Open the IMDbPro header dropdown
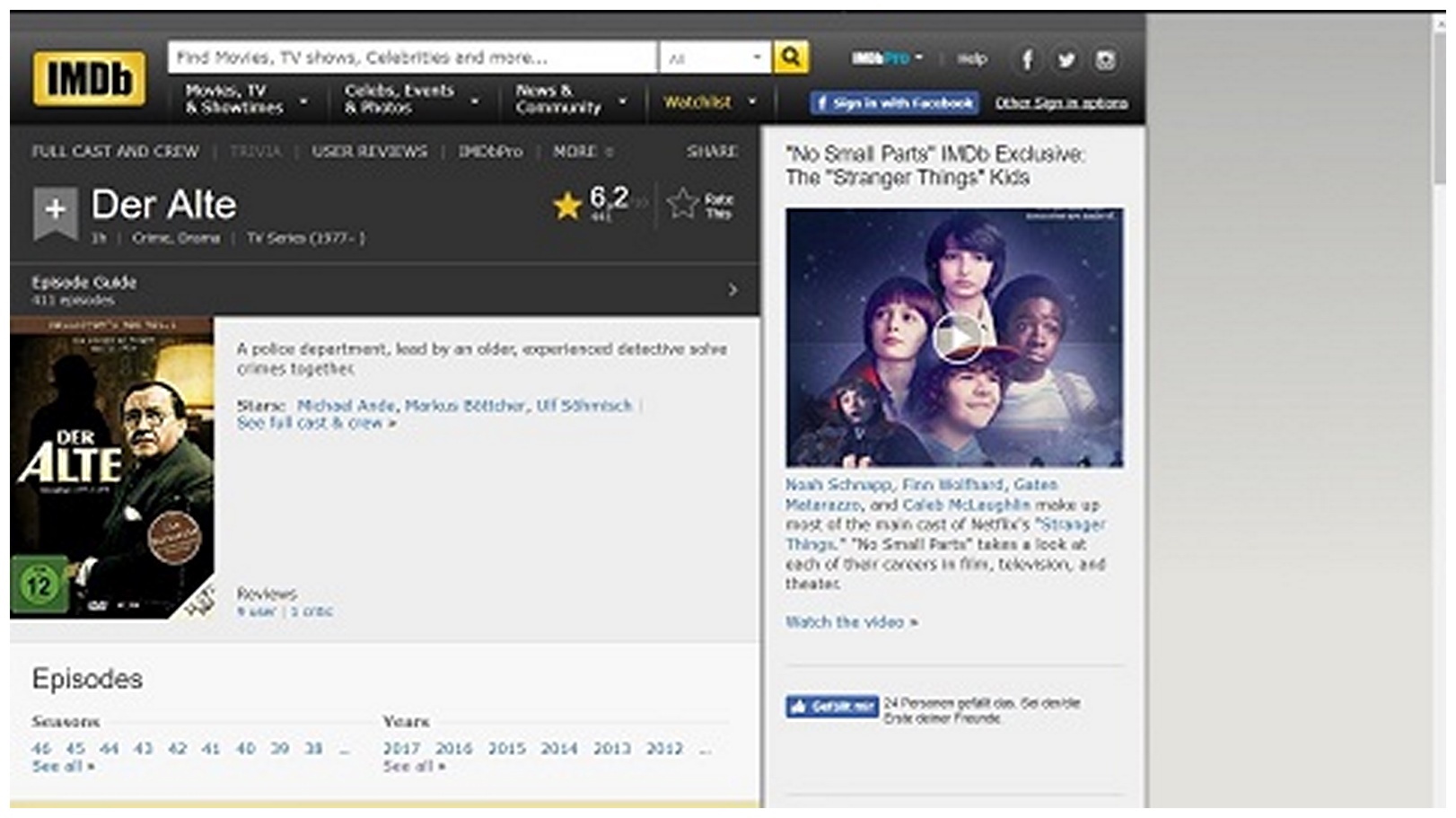Viewport: 1456px width, 818px height. [887, 58]
